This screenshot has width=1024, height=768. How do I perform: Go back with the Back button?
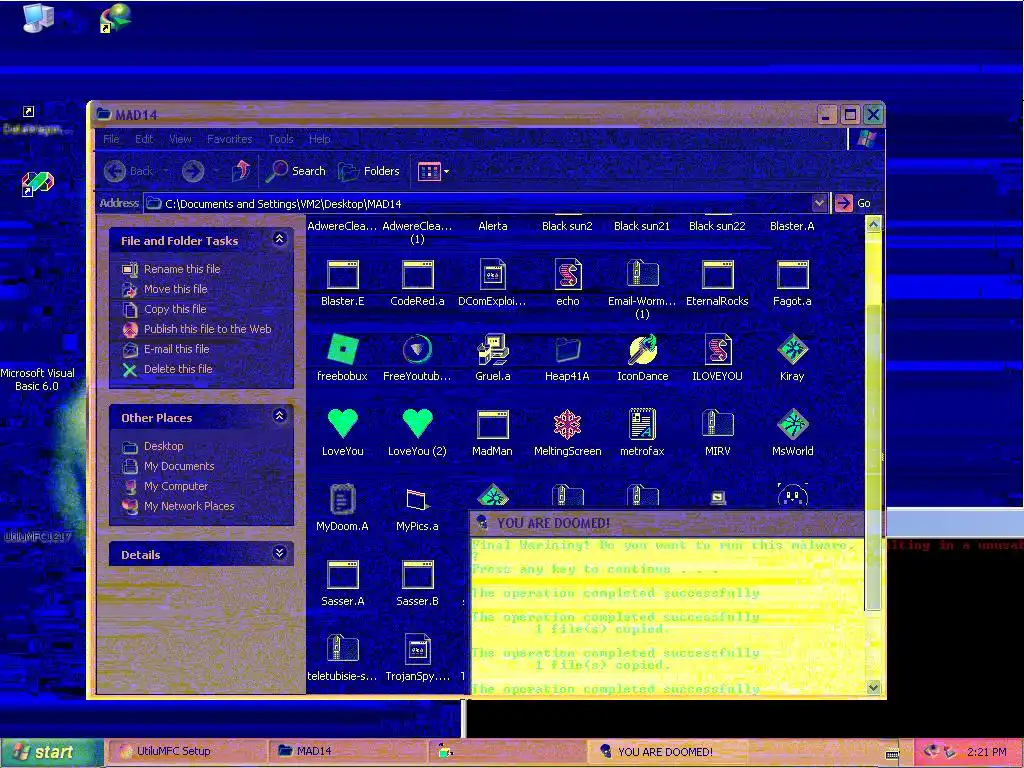pos(129,171)
